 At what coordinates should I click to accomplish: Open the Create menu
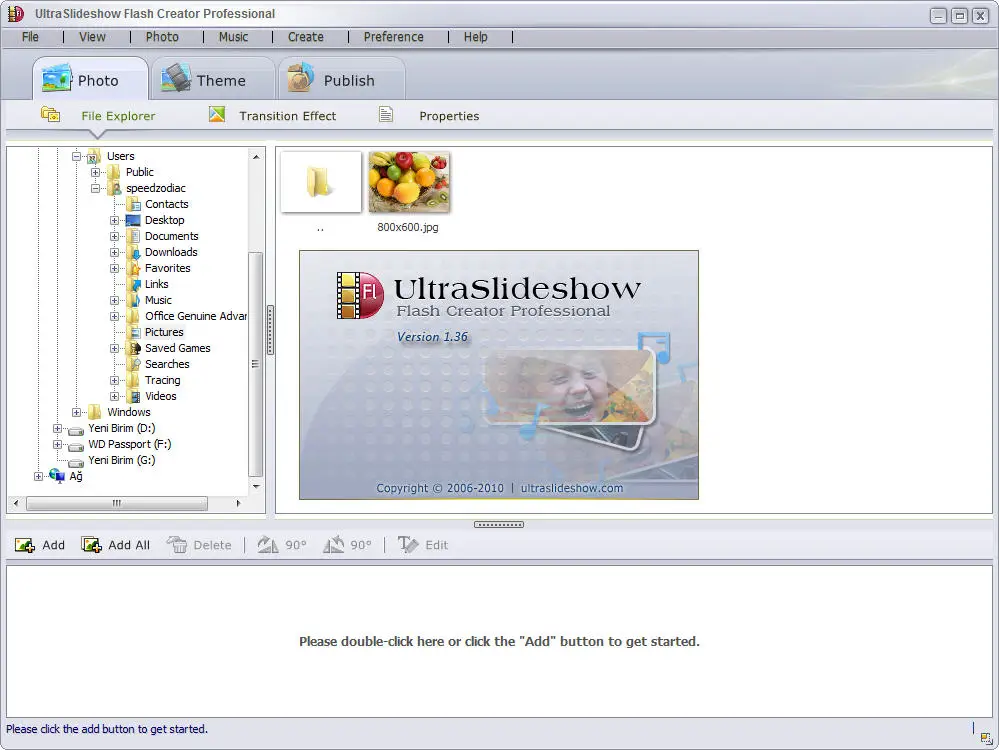[x=306, y=37]
